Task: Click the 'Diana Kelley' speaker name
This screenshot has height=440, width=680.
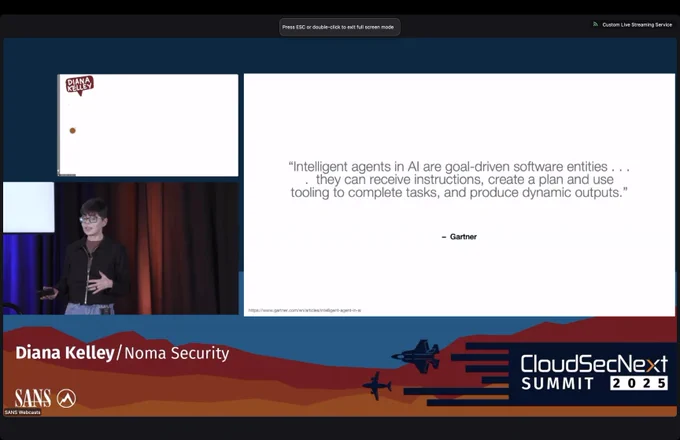Action: point(65,353)
